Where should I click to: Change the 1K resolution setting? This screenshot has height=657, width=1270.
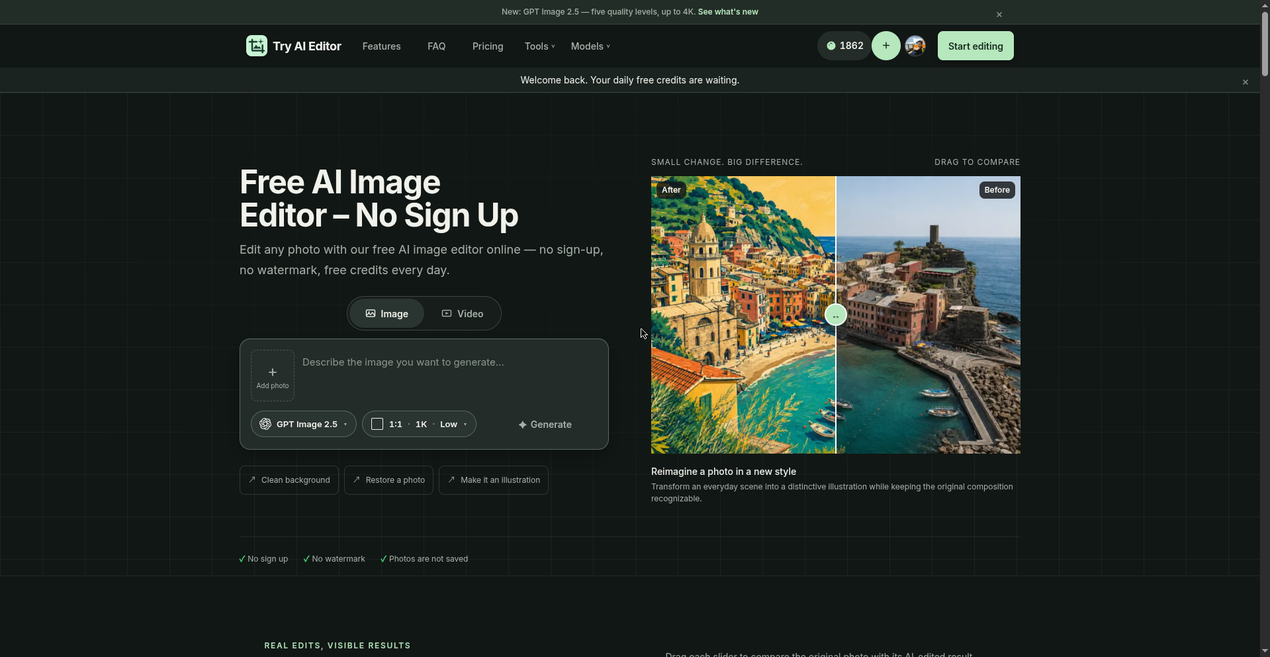coord(421,424)
